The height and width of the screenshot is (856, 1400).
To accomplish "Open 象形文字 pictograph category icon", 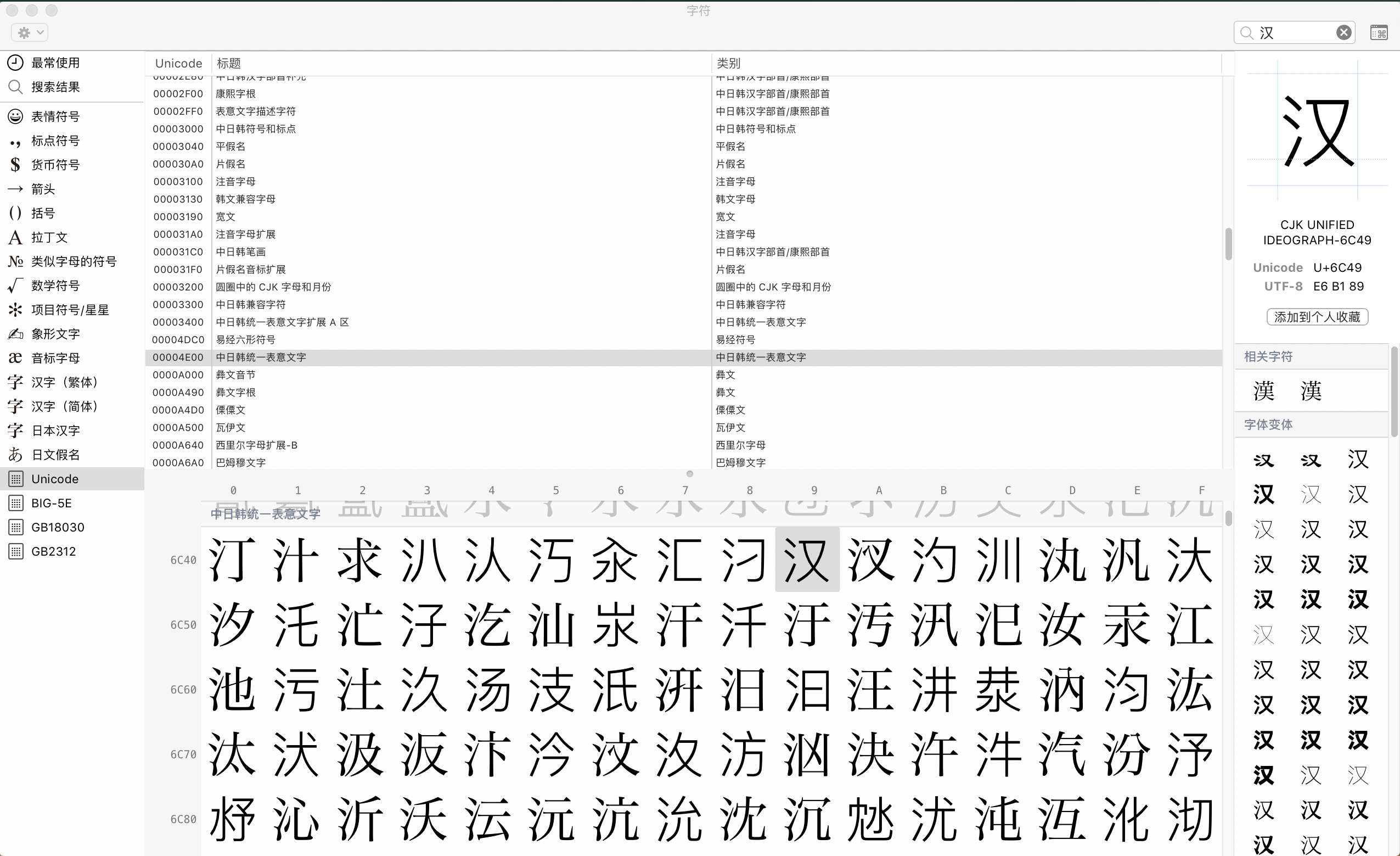I will pos(15,334).
